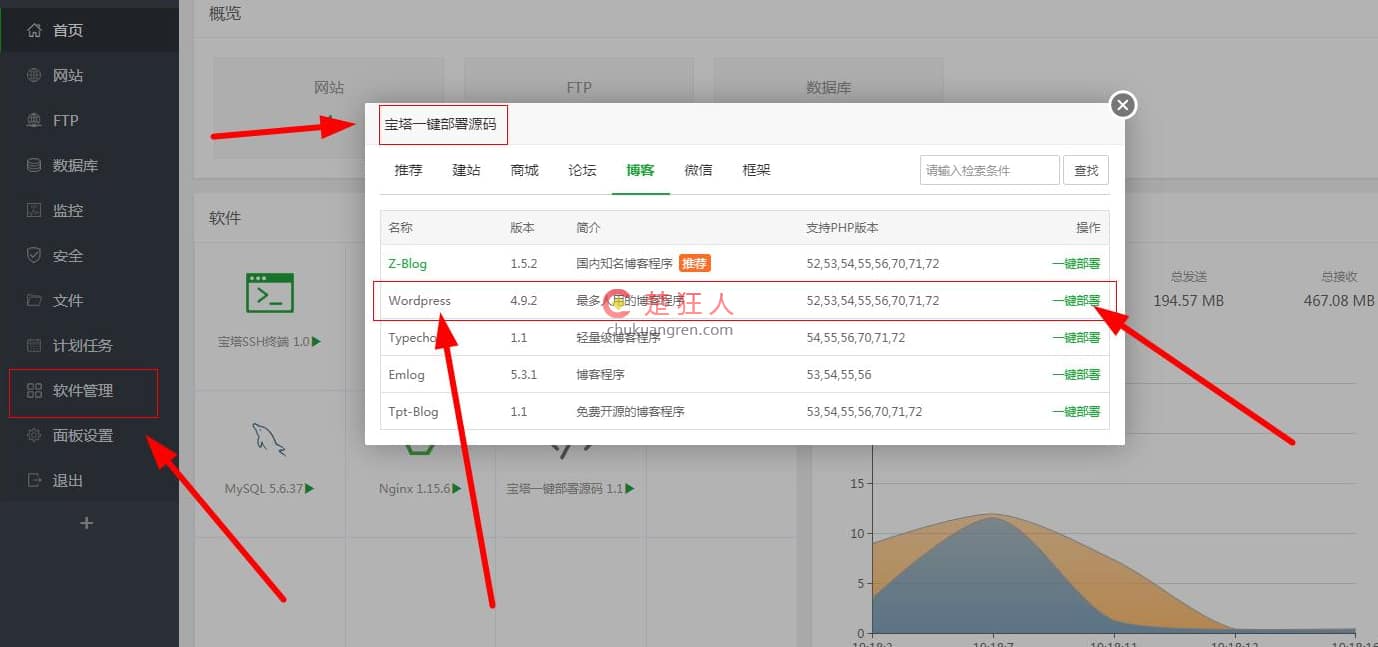Screen dimensions: 1378x647
Task: Click 一键部署 for Typecho
Action: [1075, 338]
